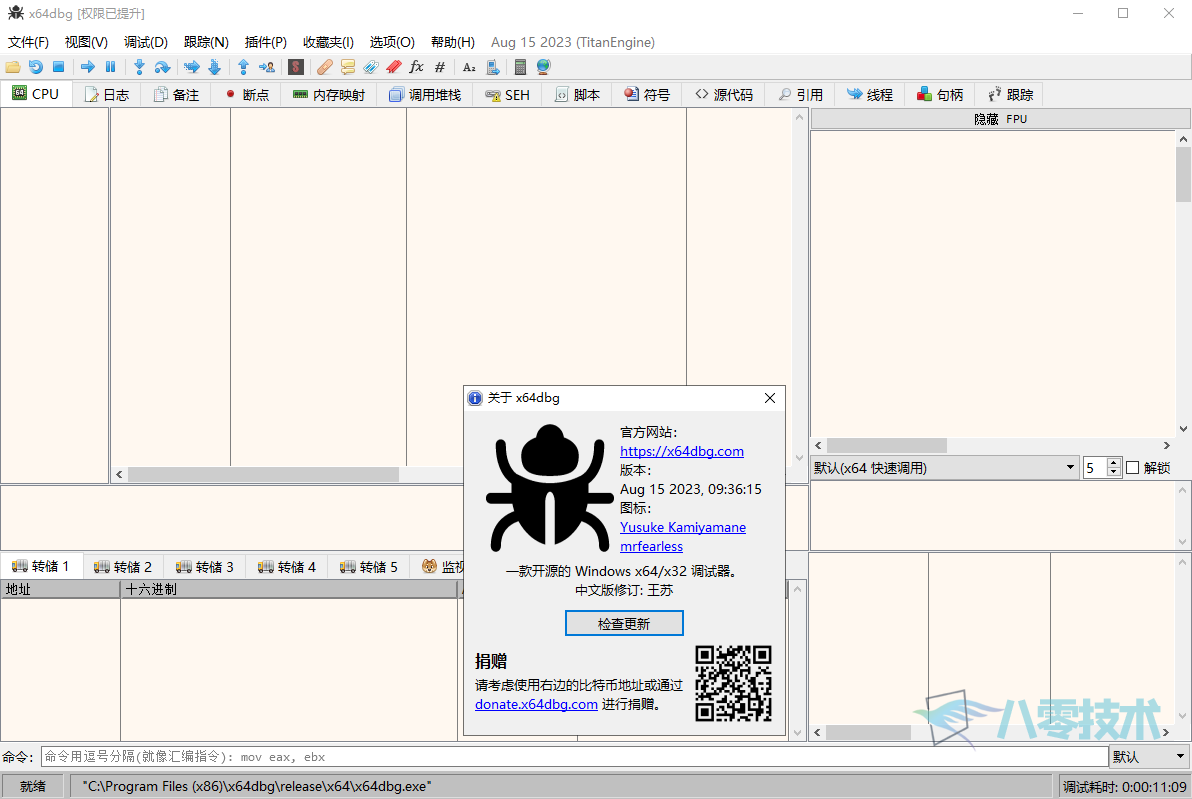Click the Step Over icon
Screen dimensions: 1192x799
pos(162,67)
